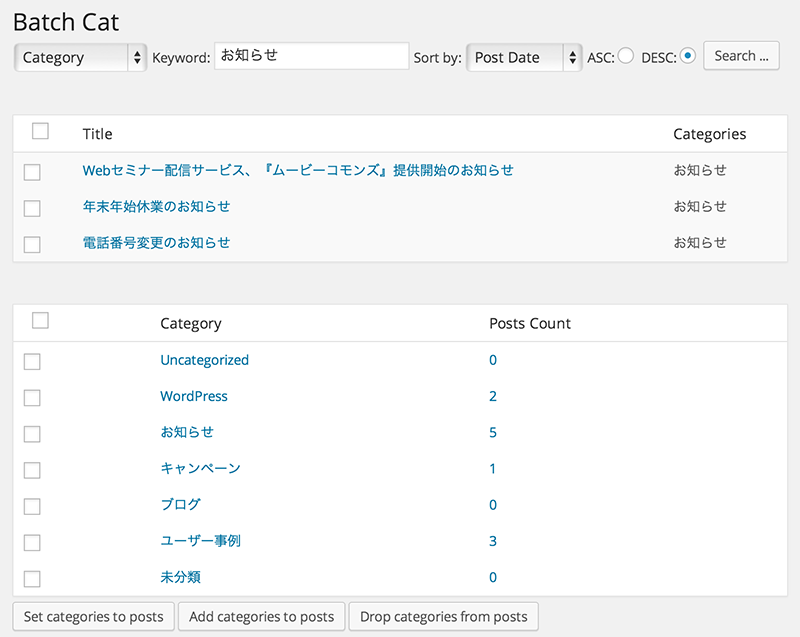The height and width of the screenshot is (637, 800).
Task: Select the ASC radio button
Action: 626,56
